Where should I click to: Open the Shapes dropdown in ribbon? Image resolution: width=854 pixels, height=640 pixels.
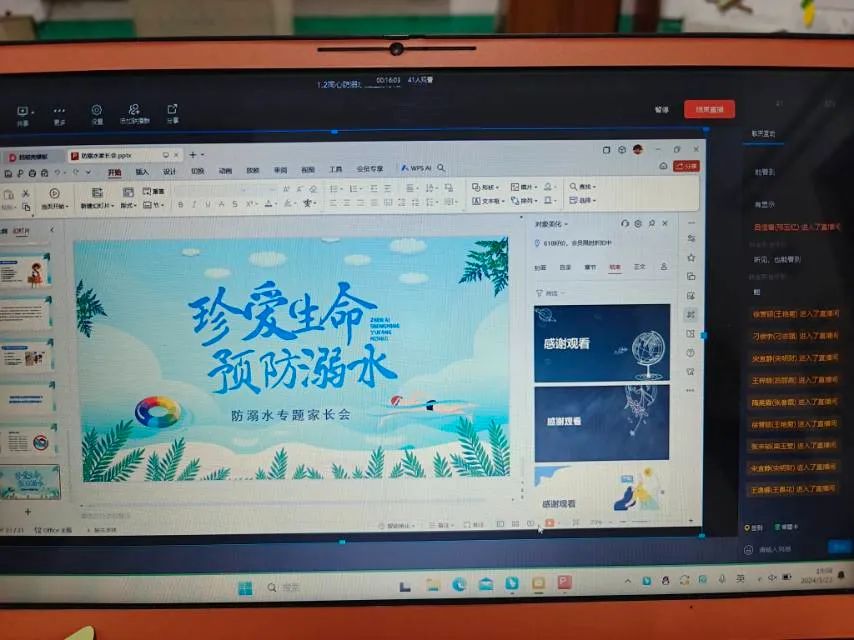pyautogui.click(x=485, y=187)
